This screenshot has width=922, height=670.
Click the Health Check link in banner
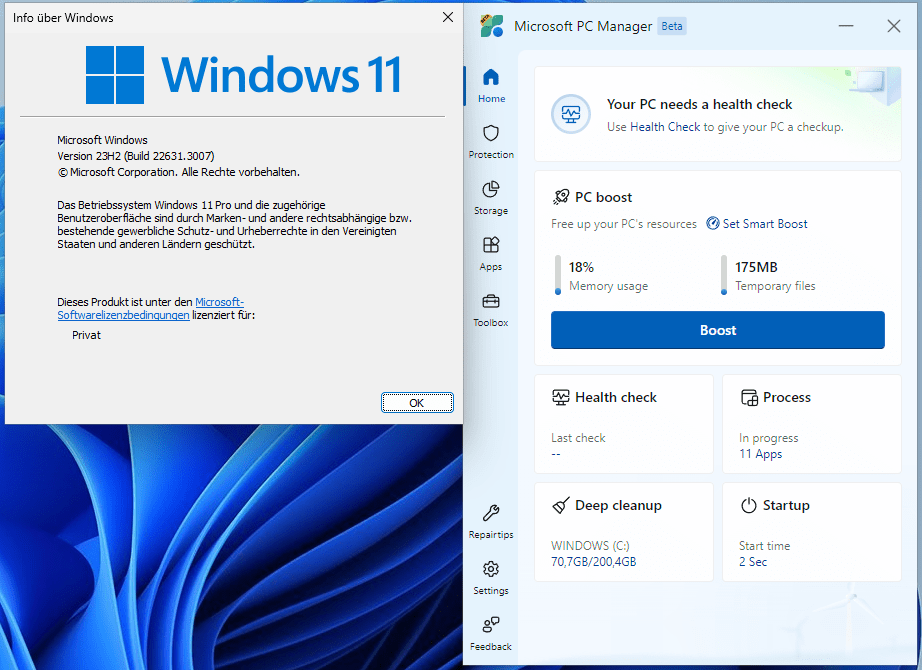(x=665, y=126)
